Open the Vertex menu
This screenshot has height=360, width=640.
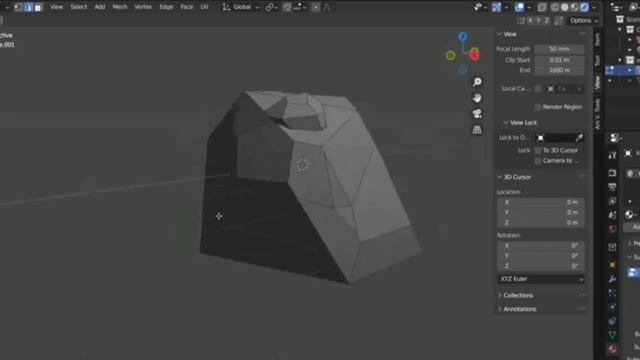point(143,7)
